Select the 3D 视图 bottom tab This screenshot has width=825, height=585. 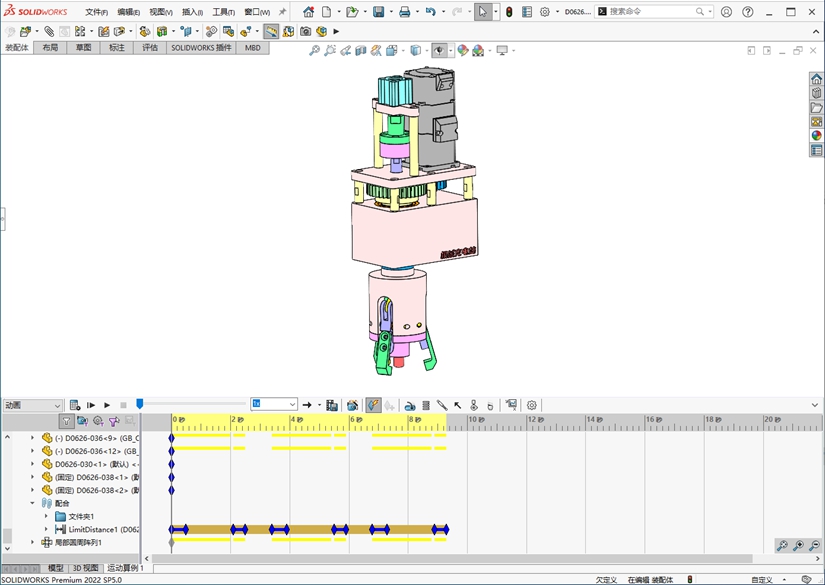click(85, 568)
